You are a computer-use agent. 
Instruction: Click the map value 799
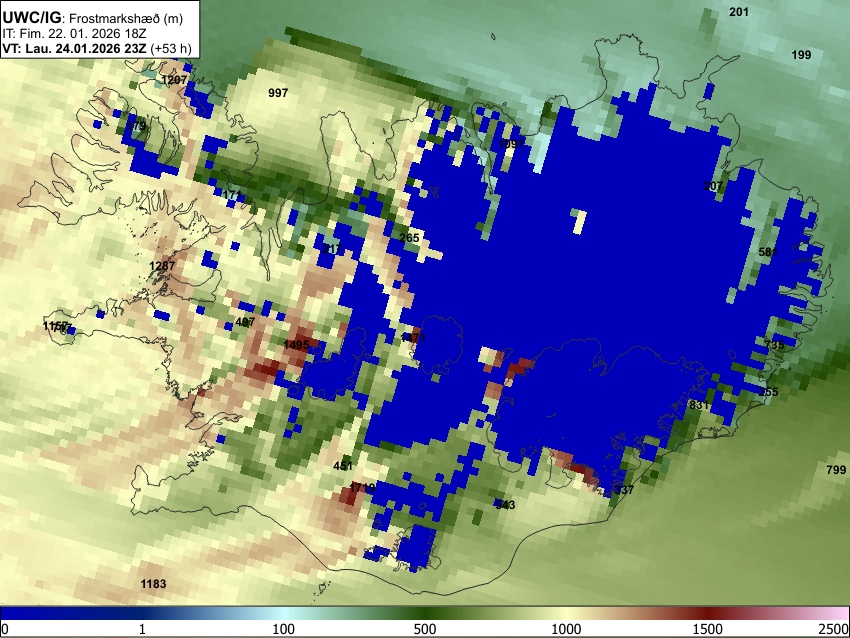836,470
